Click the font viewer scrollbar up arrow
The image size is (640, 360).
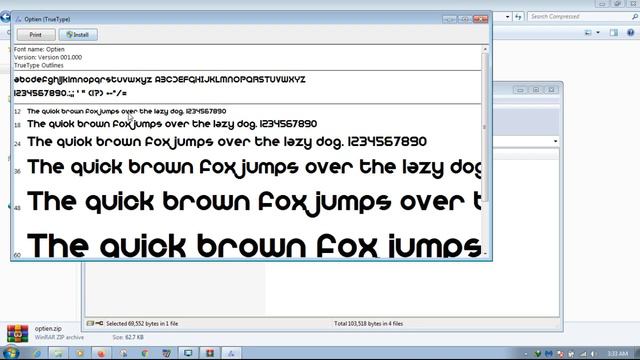point(485,49)
